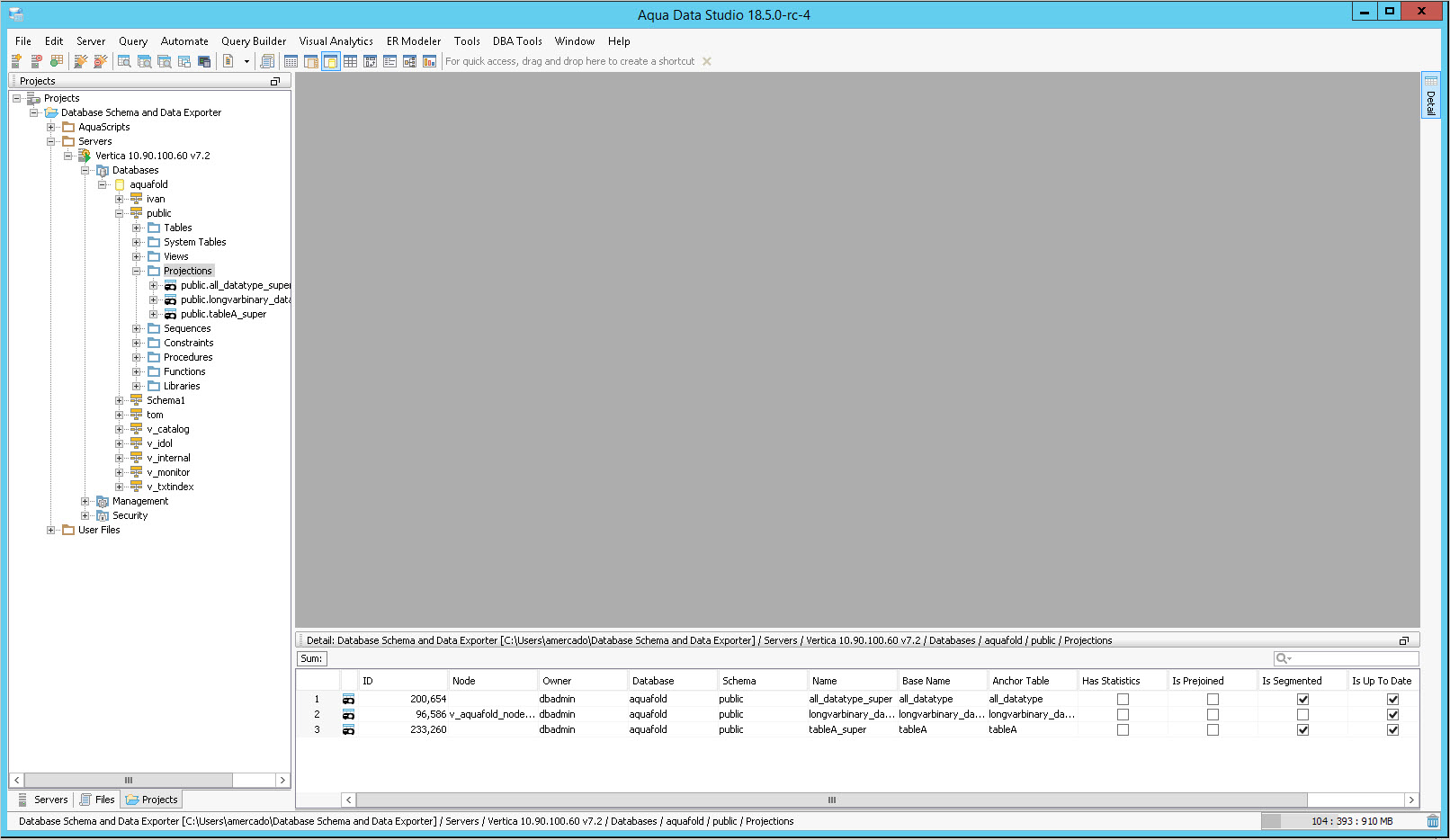Collapse the public schema node
1450x840 pixels.
coord(120,213)
